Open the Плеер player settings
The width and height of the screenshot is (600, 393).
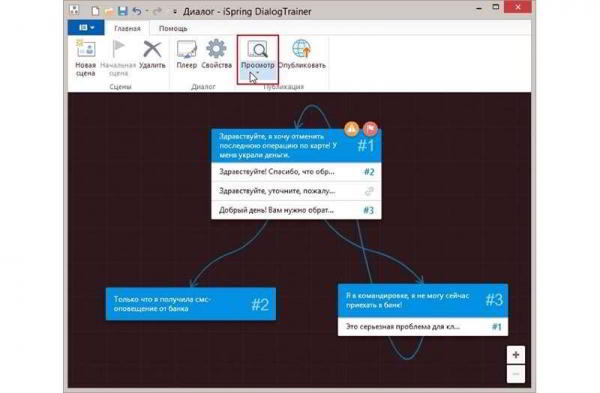(186, 49)
